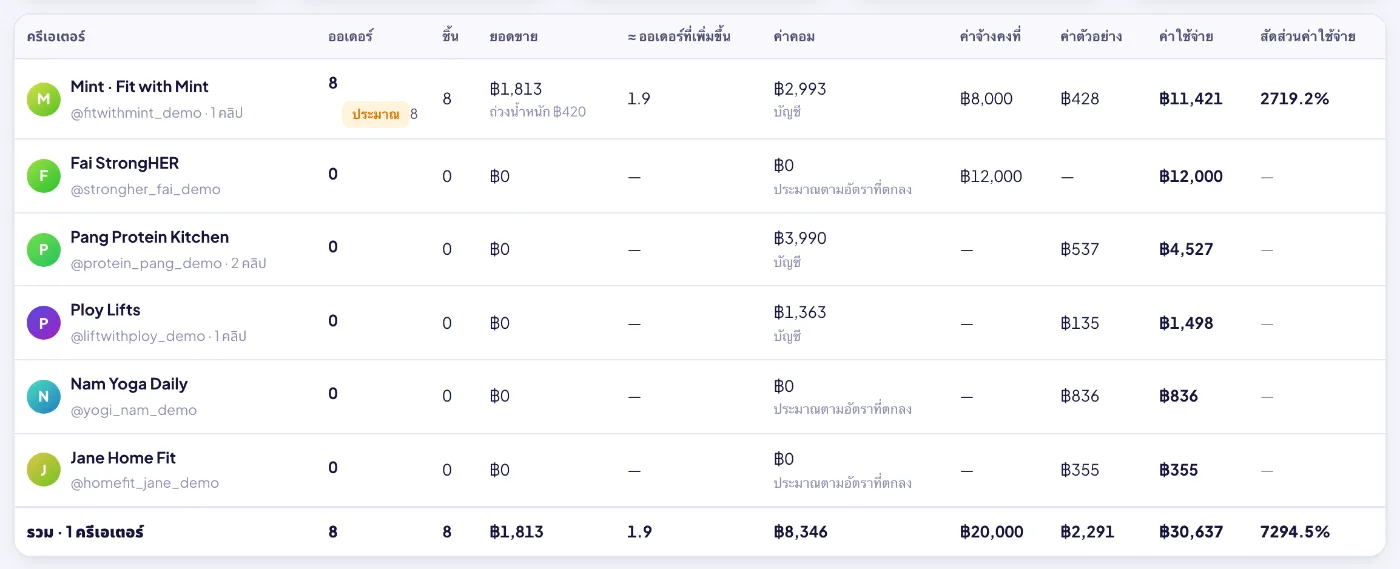
Task: Click the 1.9 incremental orders in Mint row
Action: tap(639, 99)
